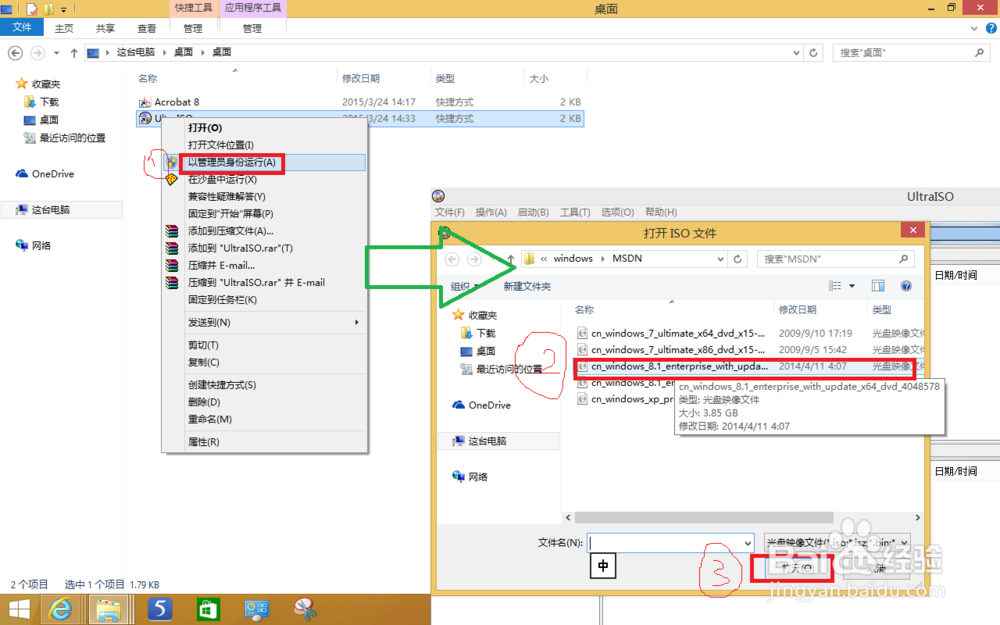Choose Rename (重命名) in context menu
Viewport: 1000px width, 625px height.
pyautogui.click(x=209, y=419)
